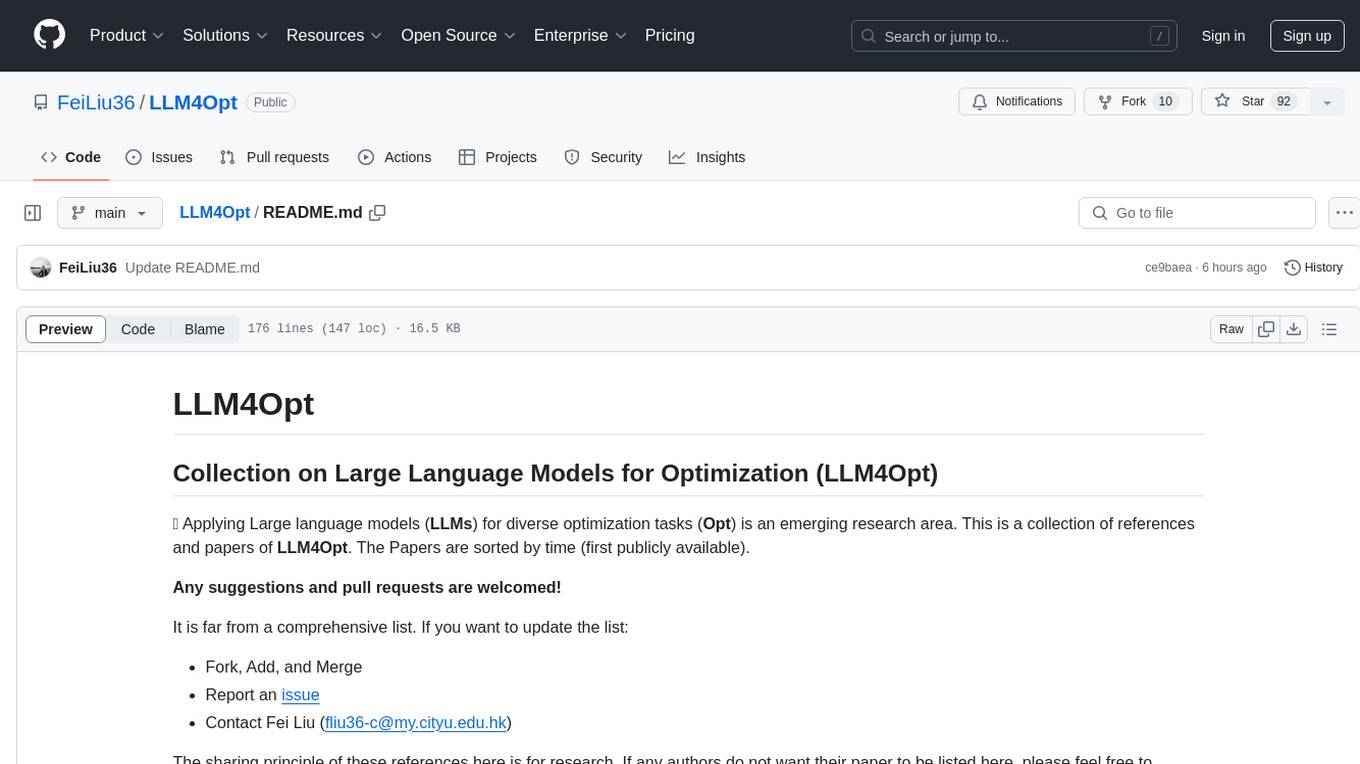Viewport: 1360px width, 764px height.
Task: Focus the Search or jump to field
Action: [x=1016, y=36]
